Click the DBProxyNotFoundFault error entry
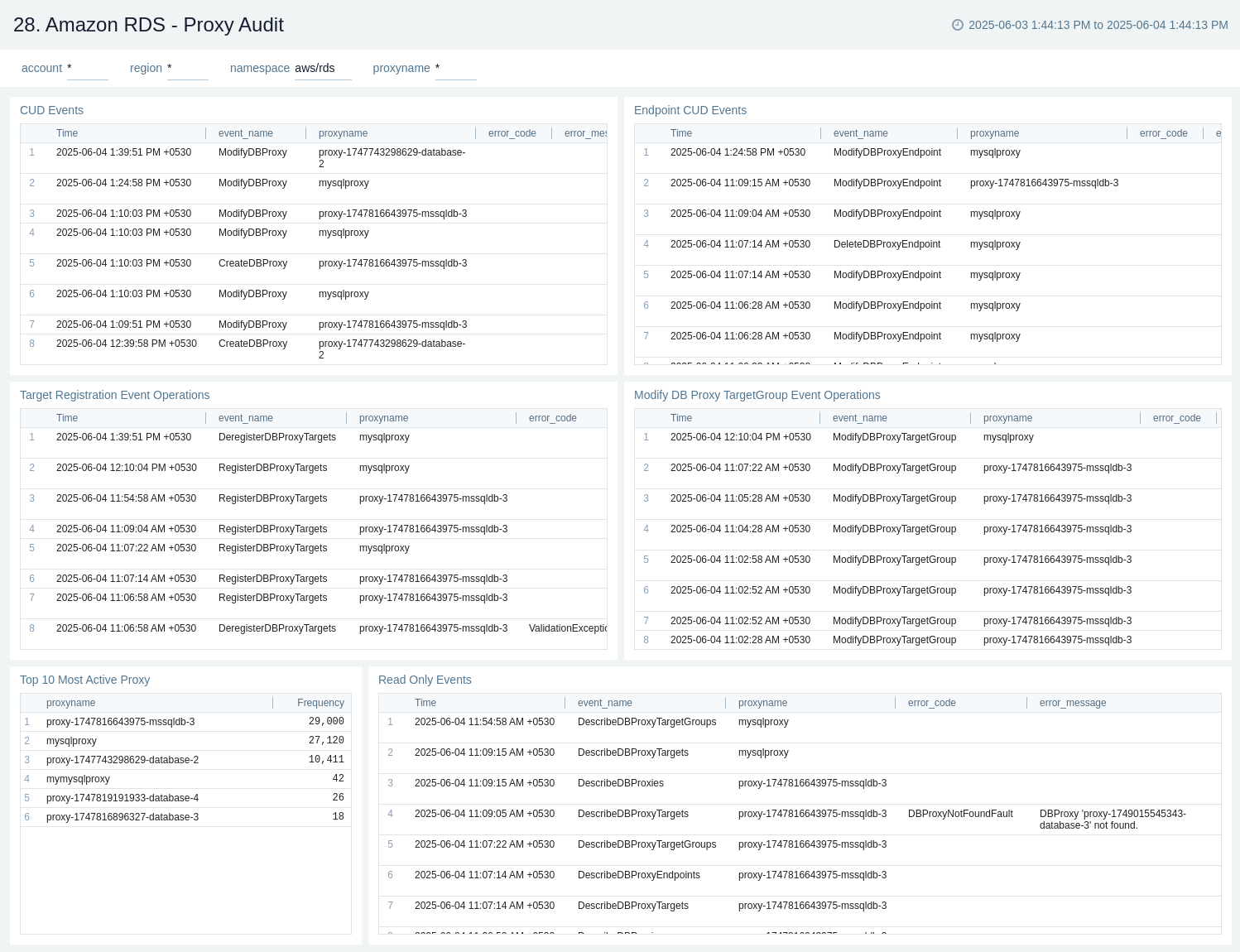The image size is (1240, 952). [x=960, y=814]
